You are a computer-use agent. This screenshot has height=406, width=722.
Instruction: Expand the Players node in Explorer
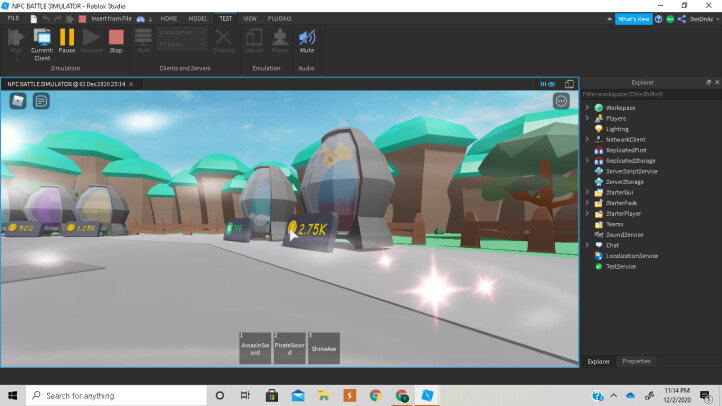pyautogui.click(x=587, y=118)
